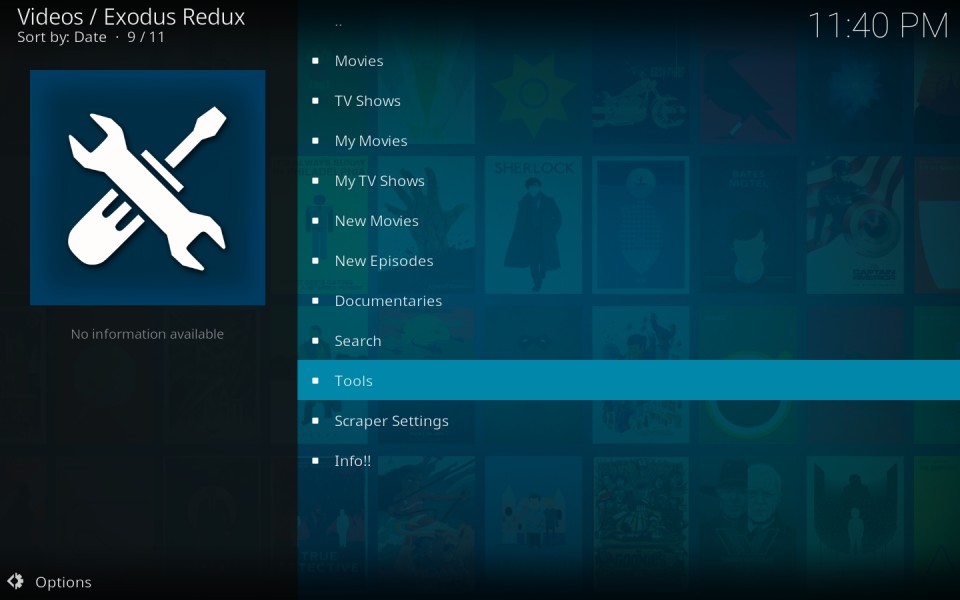Browse the Documentaries entry
Screen dimensions: 960x600
pos(628,301)
